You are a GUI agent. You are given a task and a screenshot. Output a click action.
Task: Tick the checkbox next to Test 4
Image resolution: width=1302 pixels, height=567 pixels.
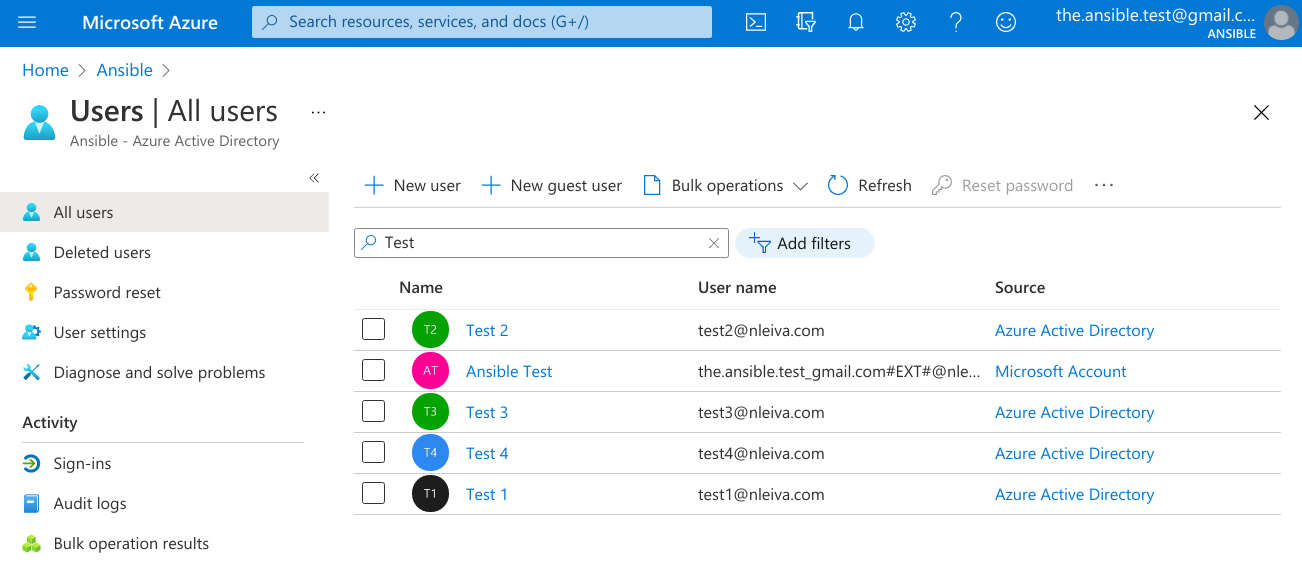(373, 453)
